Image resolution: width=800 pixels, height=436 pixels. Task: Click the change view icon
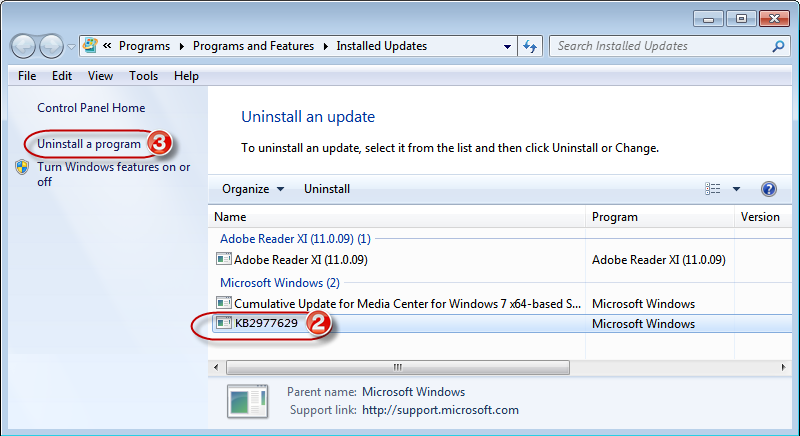click(x=713, y=189)
